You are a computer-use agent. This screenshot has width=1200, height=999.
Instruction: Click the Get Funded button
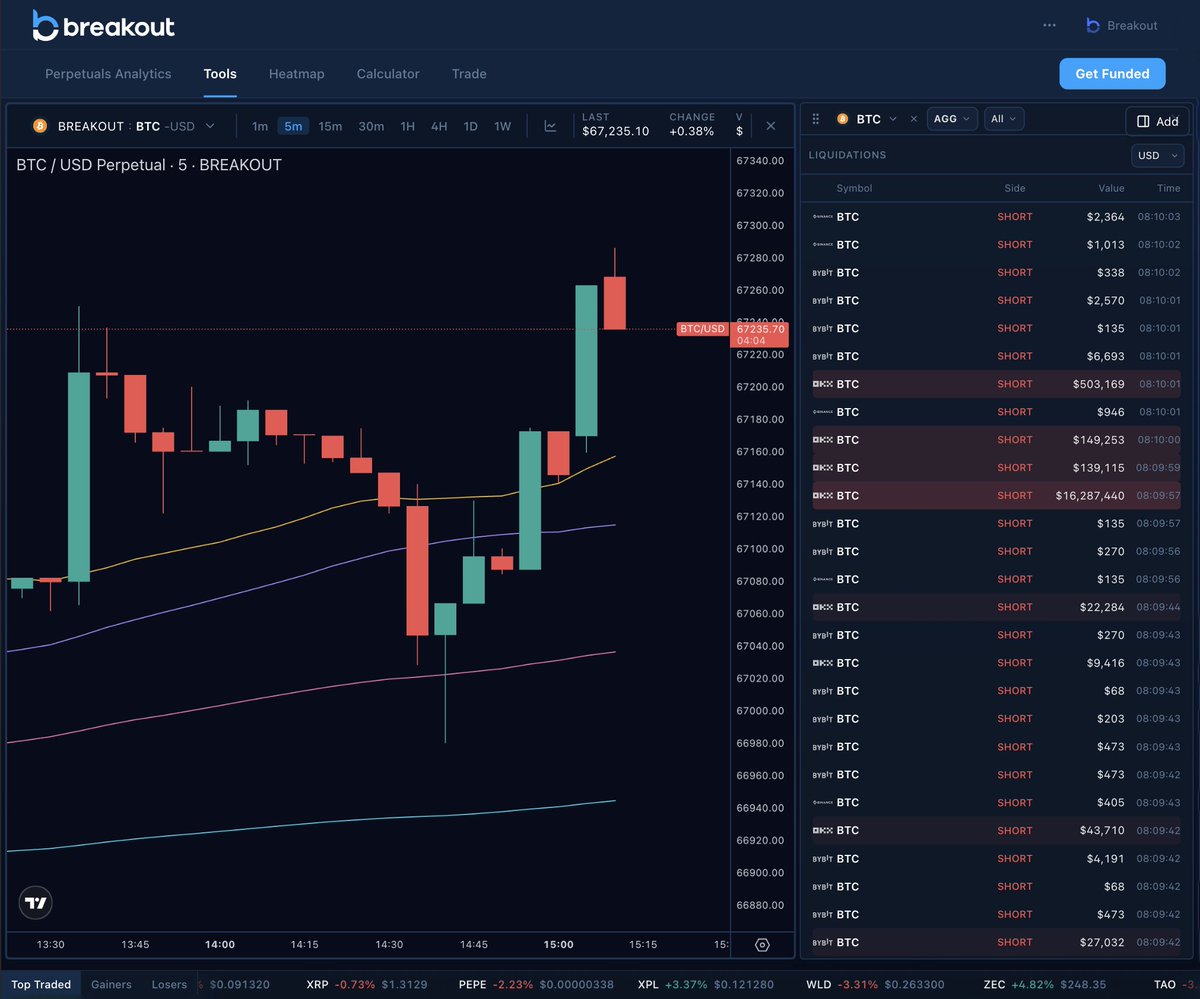(x=1112, y=73)
